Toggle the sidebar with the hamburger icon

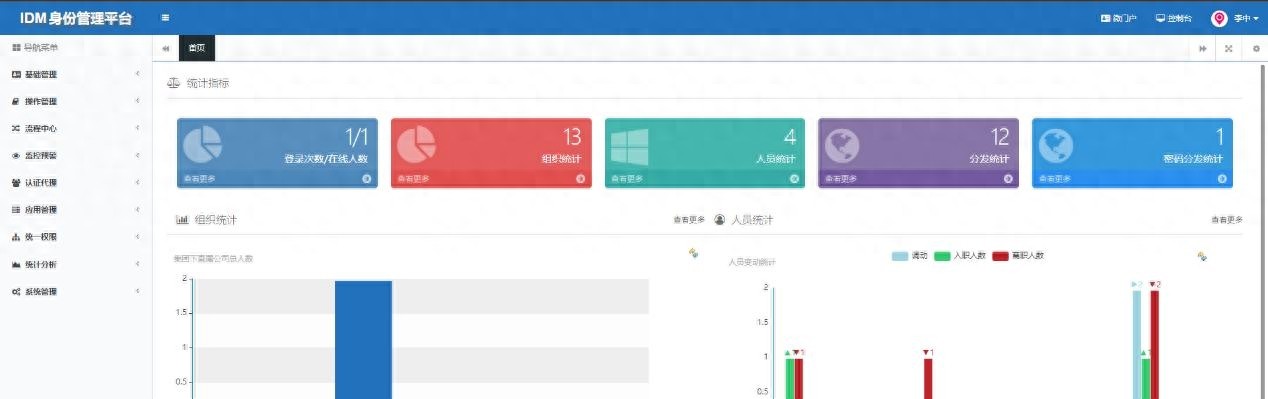(165, 18)
